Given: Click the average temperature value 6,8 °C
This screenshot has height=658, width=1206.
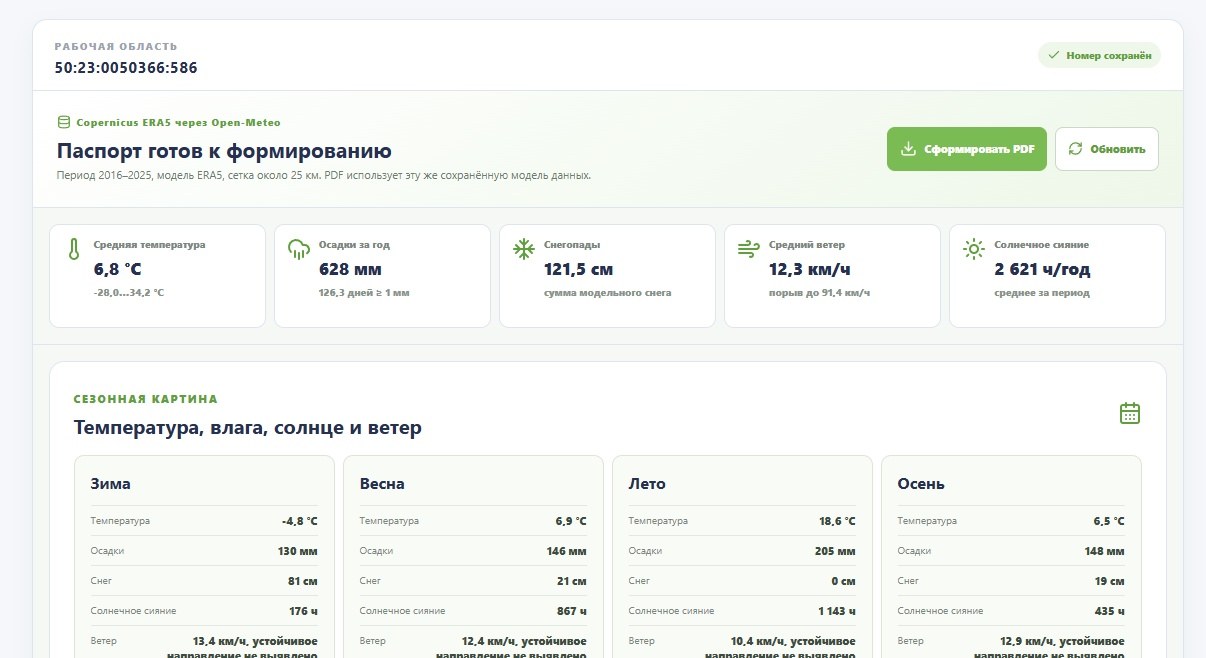Looking at the screenshot, I should [118, 269].
